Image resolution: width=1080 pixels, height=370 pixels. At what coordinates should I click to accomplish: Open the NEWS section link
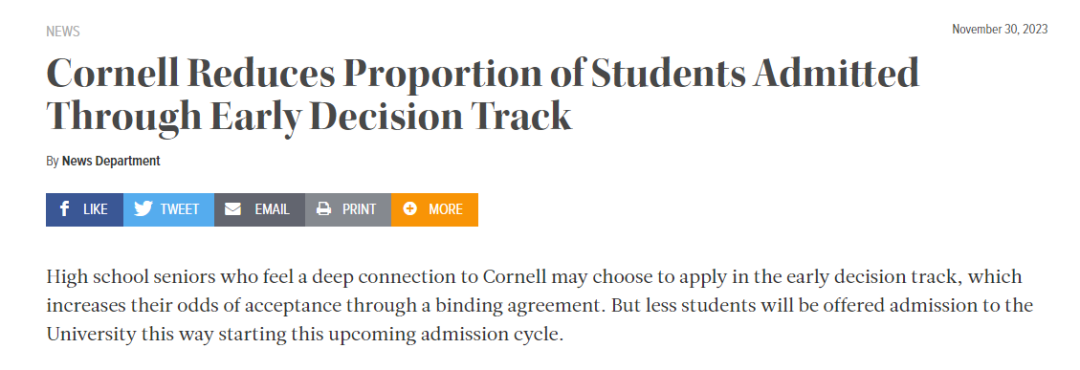click(63, 32)
